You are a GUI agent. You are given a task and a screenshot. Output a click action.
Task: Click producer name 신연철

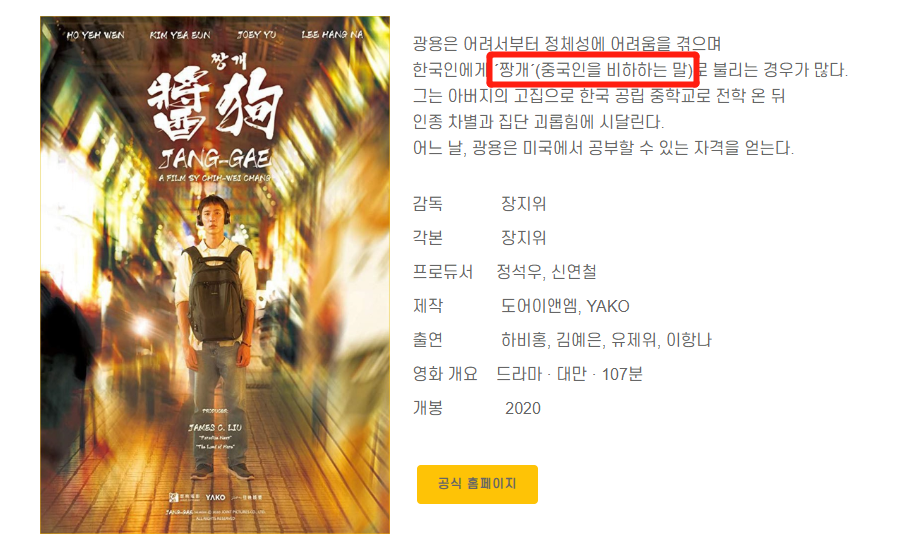pyautogui.click(x=573, y=272)
